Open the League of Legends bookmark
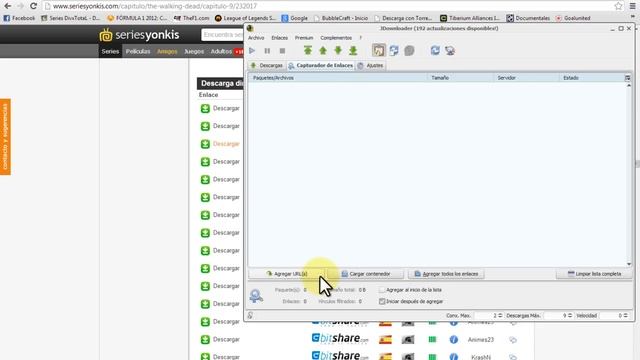The height and width of the screenshot is (360, 640). coord(245,18)
